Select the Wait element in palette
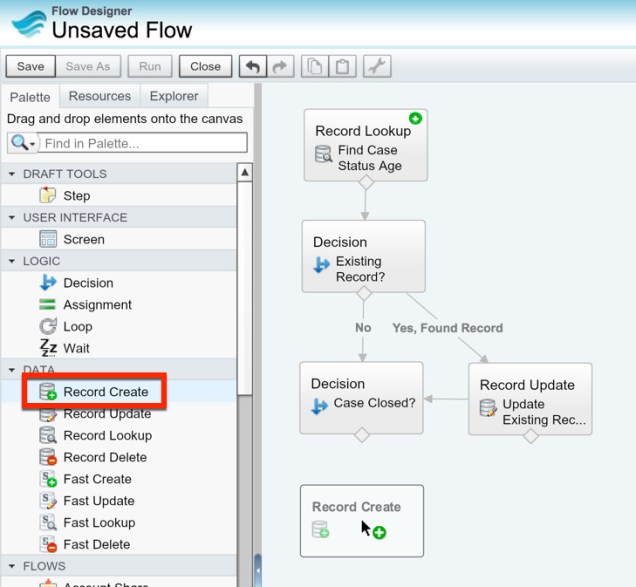Image resolution: width=636 pixels, height=587 pixels. (x=76, y=348)
